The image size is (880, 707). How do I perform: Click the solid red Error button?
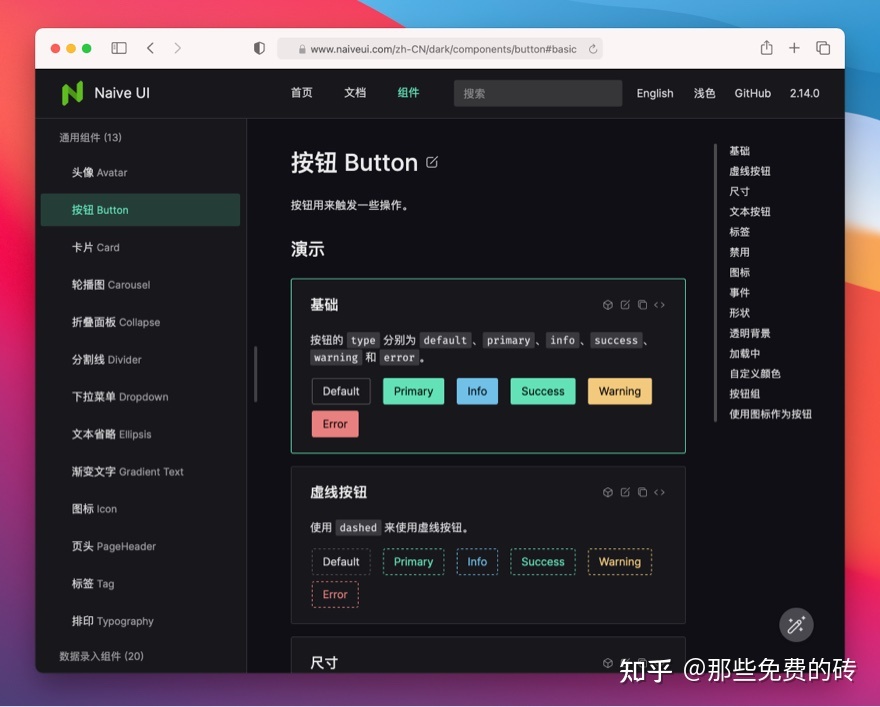[x=335, y=424]
